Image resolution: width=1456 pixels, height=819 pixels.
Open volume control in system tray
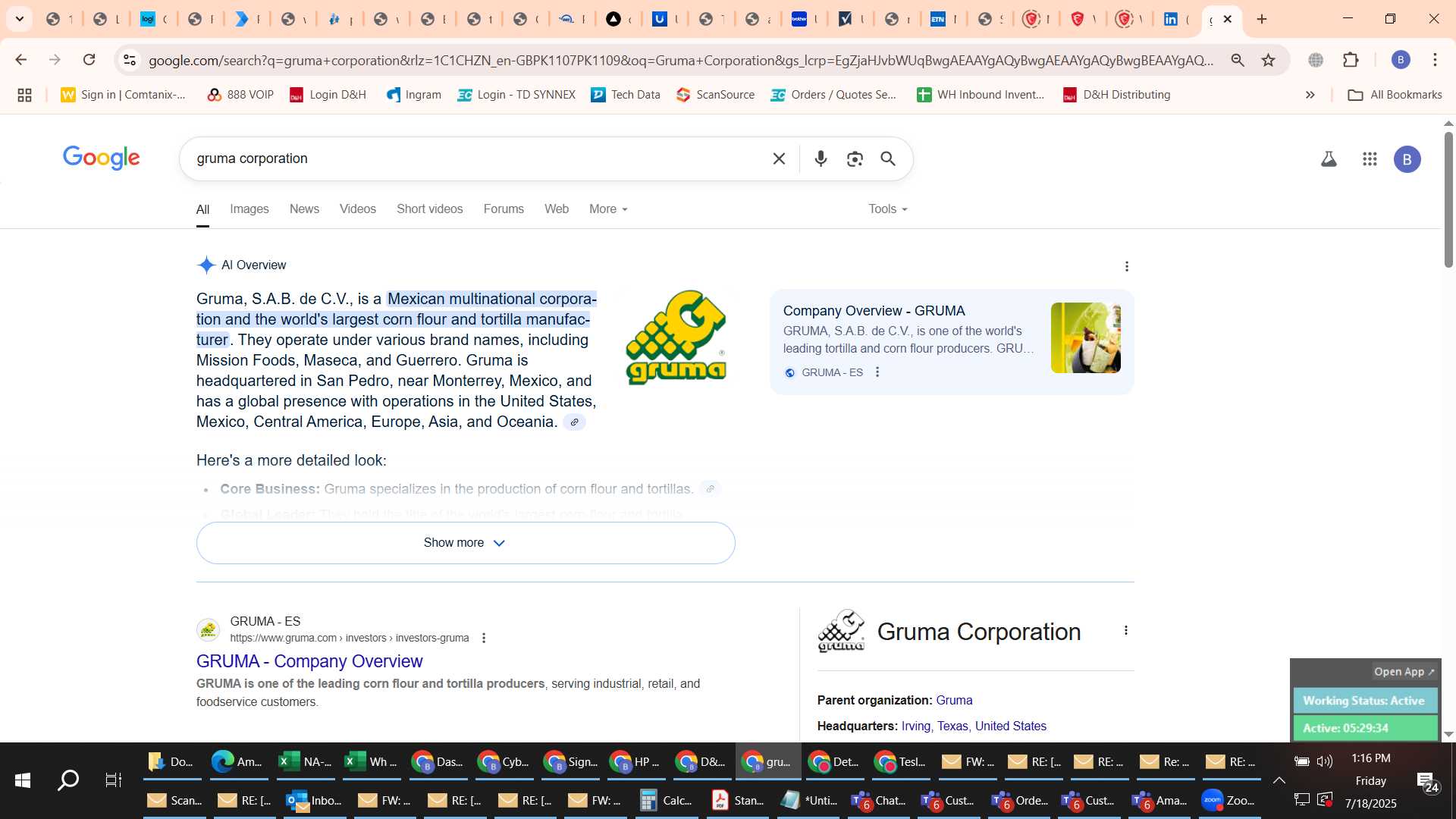tap(1324, 761)
